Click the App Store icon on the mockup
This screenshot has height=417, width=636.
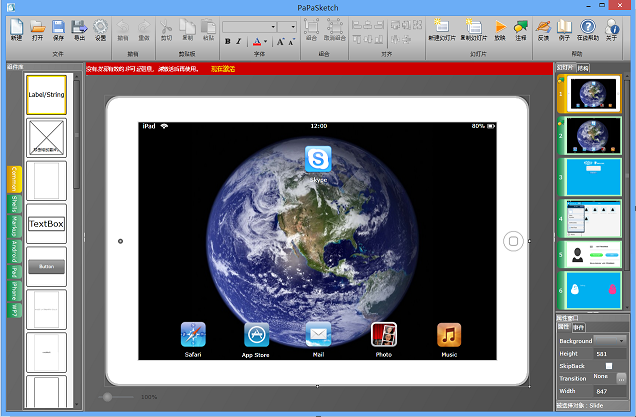(x=256, y=335)
